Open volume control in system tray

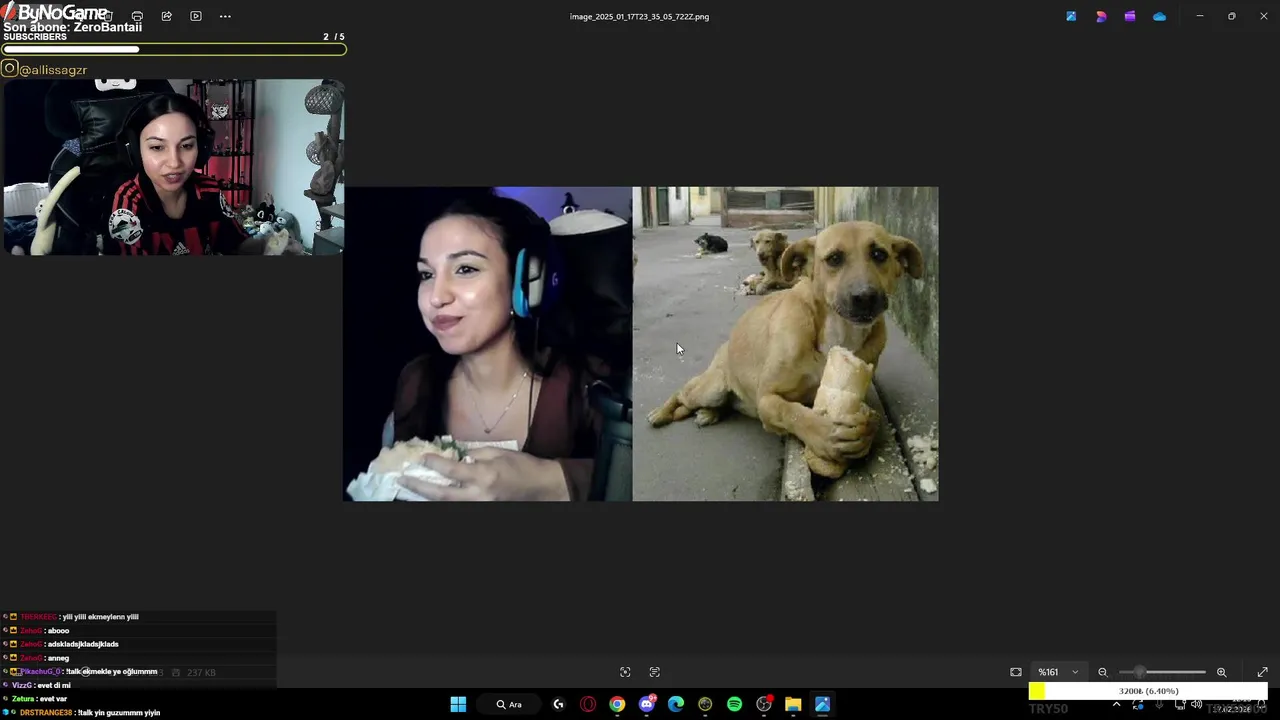tap(1196, 705)
